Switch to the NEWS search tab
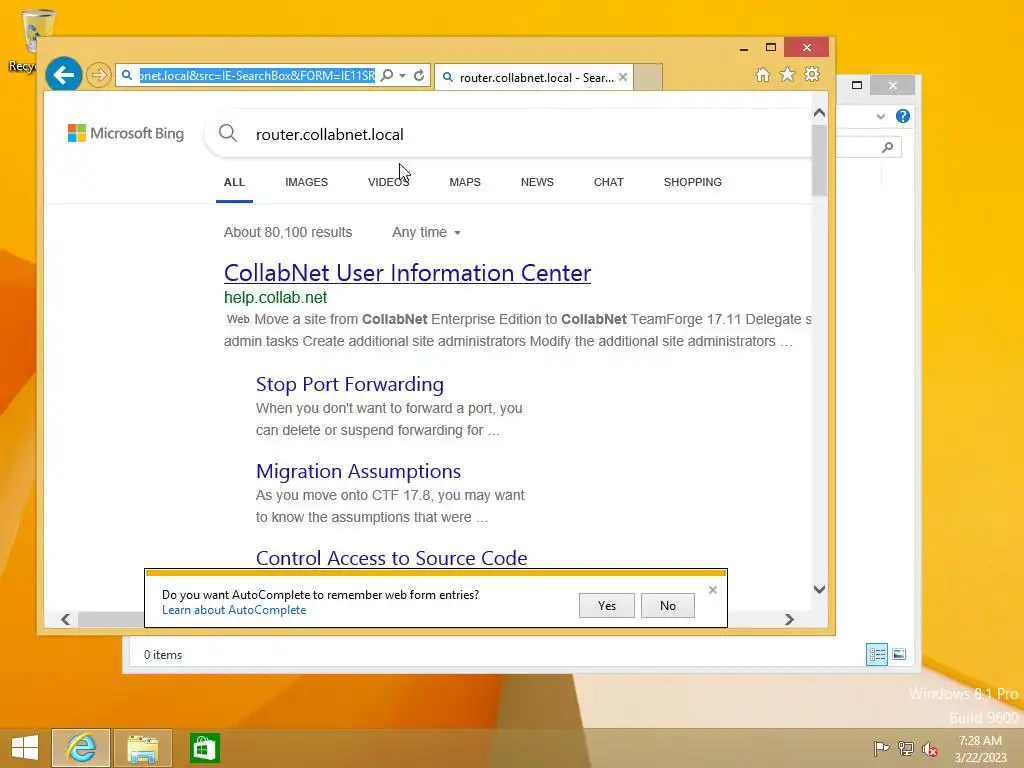The width and height of the screenshot is (1024, 768). [537, 182]
